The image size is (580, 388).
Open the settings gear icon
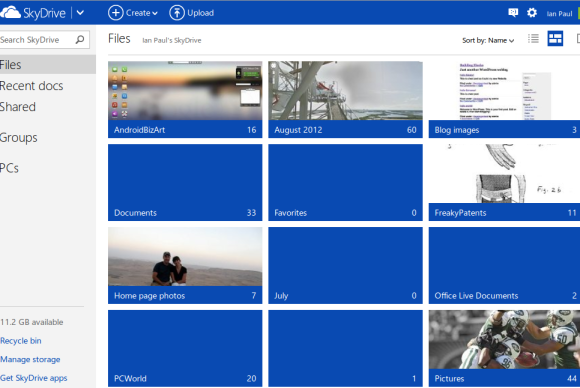coord(532,13)
